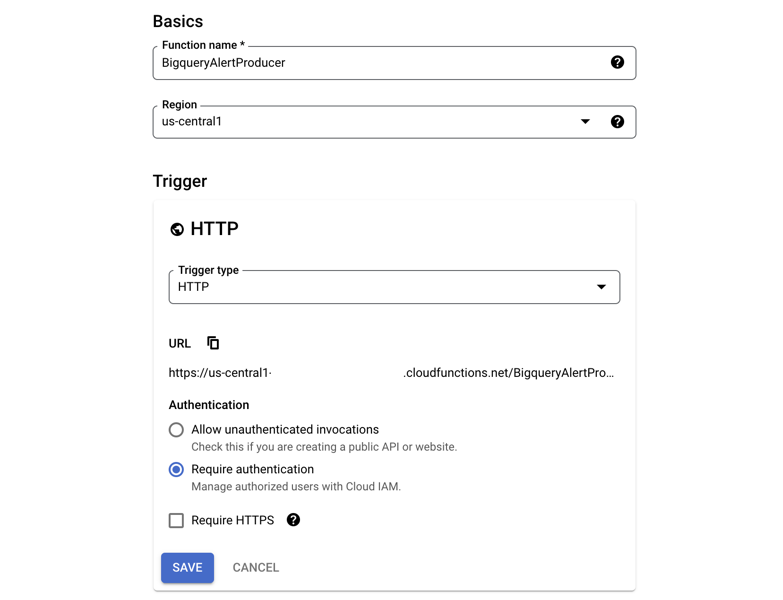The width and height of the screenshot is (783, 600).
Task: Click the Allow unauthenticated invocations label text
Action: (x=285, y=430)
